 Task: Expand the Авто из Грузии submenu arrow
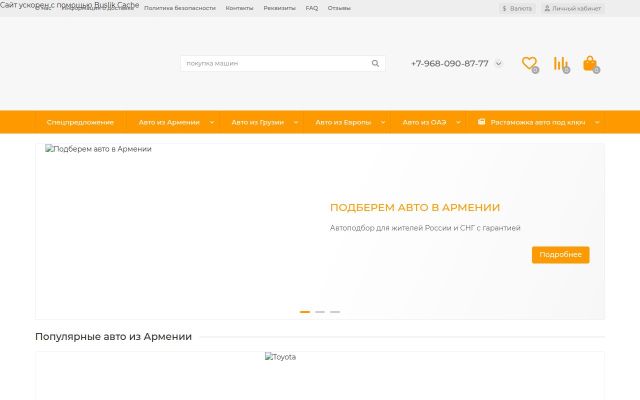(x=296, y=122)
